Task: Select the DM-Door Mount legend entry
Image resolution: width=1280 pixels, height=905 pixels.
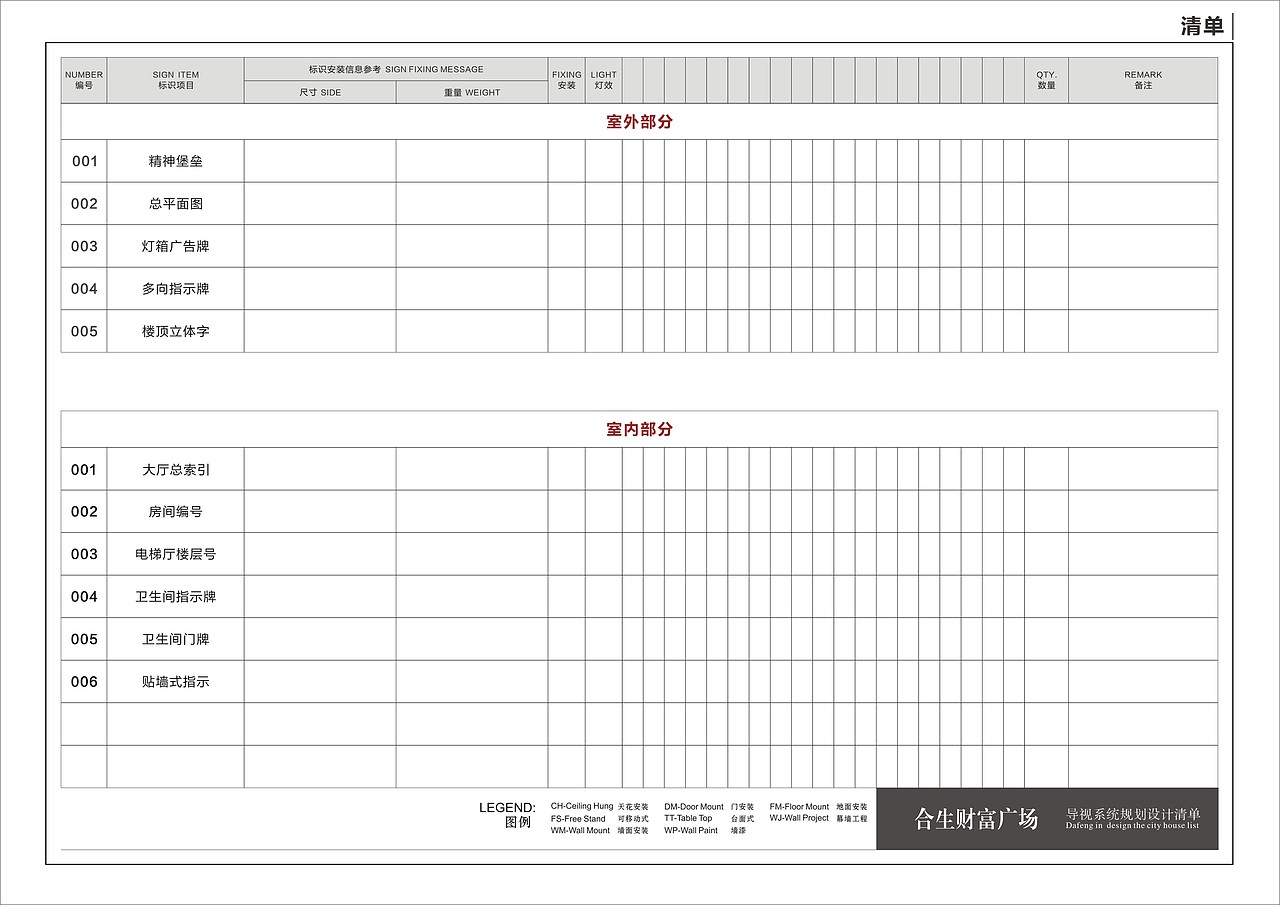Action: point(694,805)
